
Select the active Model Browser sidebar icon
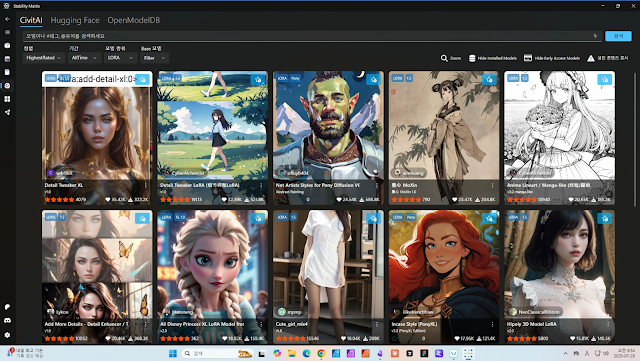(x=7, y=85)
